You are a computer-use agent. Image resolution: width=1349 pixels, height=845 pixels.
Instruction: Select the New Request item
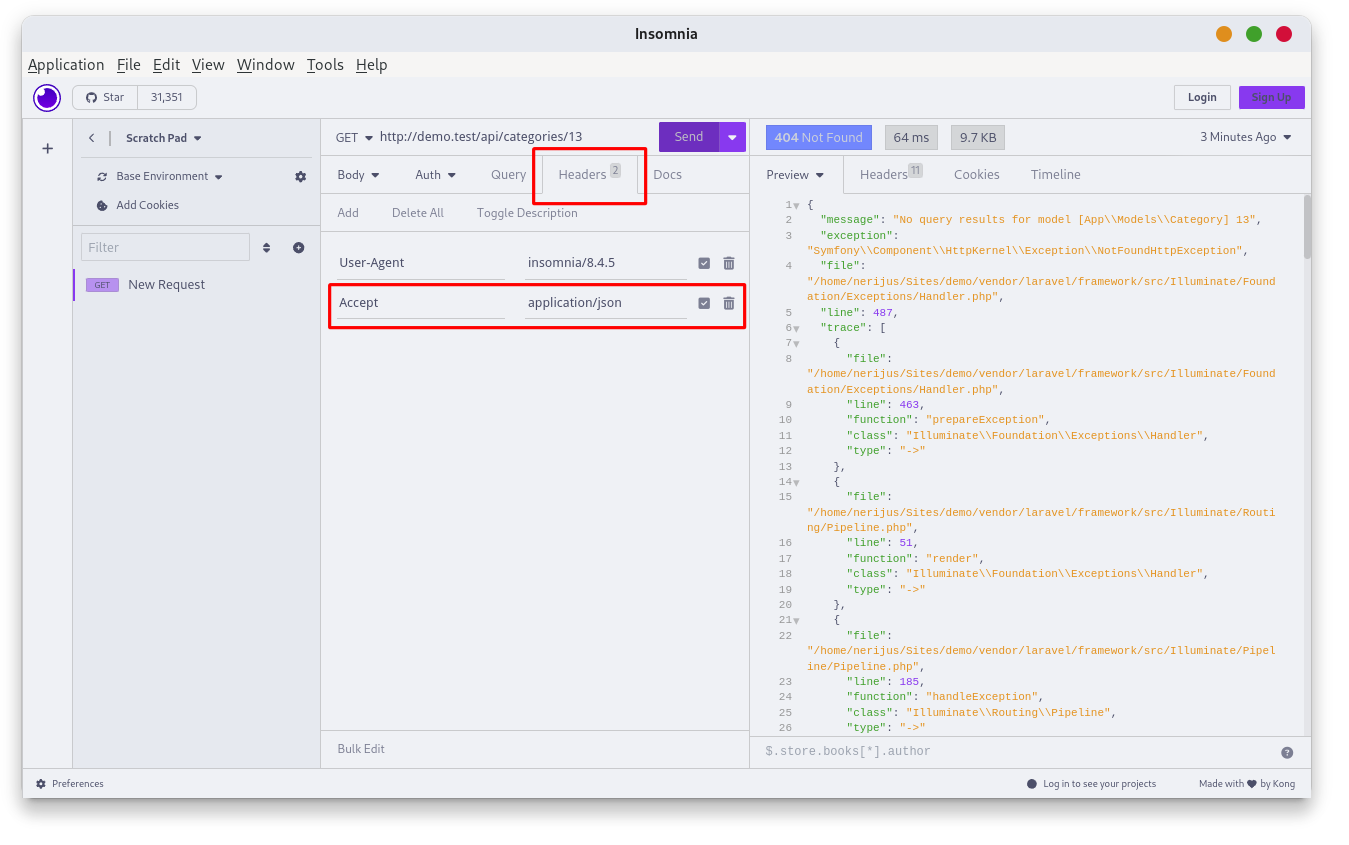197,285
